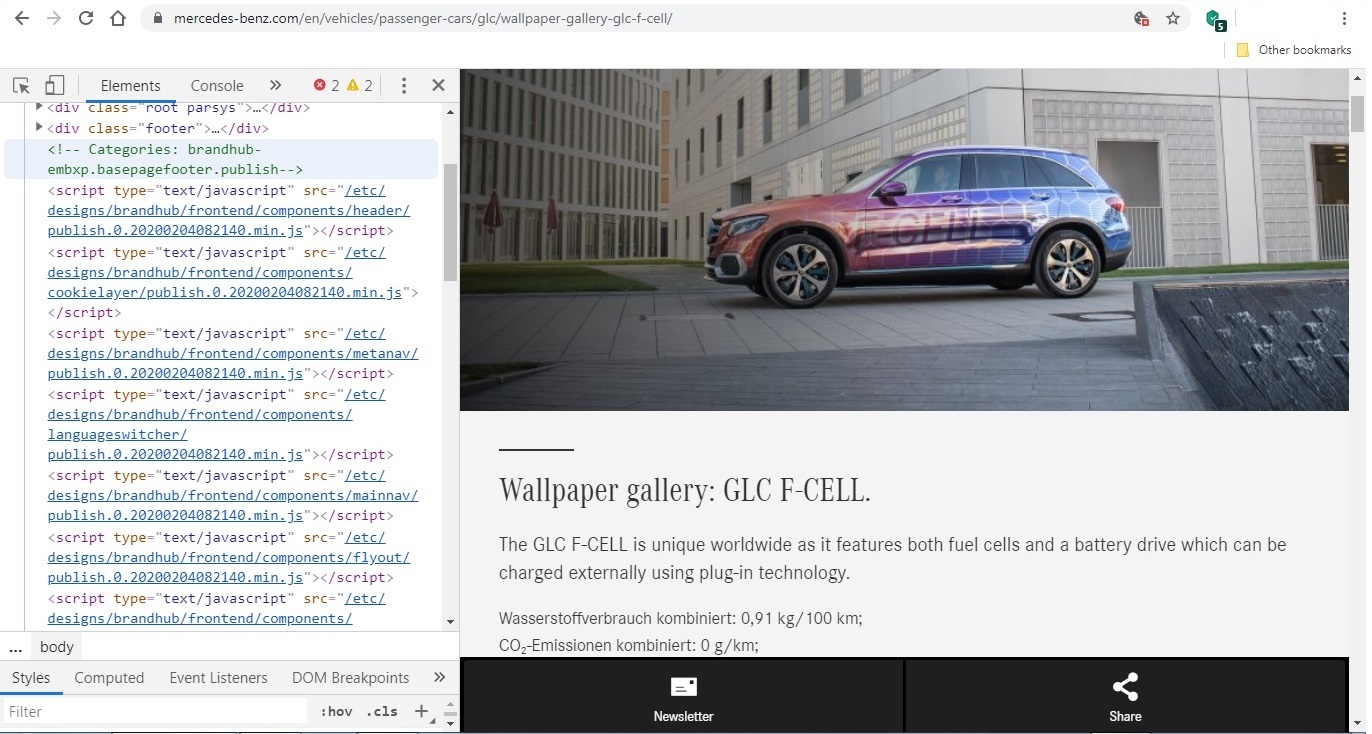Viewport: 1372px width, 734px height.
Task: Activate the DevTools inspect element picker
Action: (21, 85)
